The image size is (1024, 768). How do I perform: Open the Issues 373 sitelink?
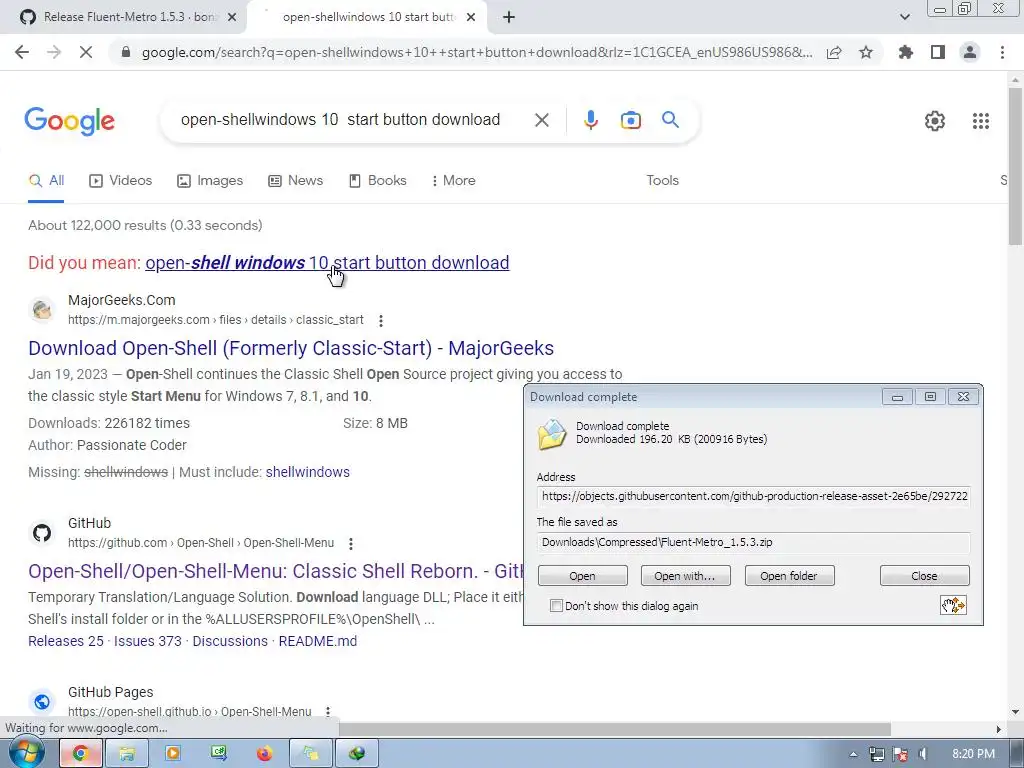click(148, 641)
